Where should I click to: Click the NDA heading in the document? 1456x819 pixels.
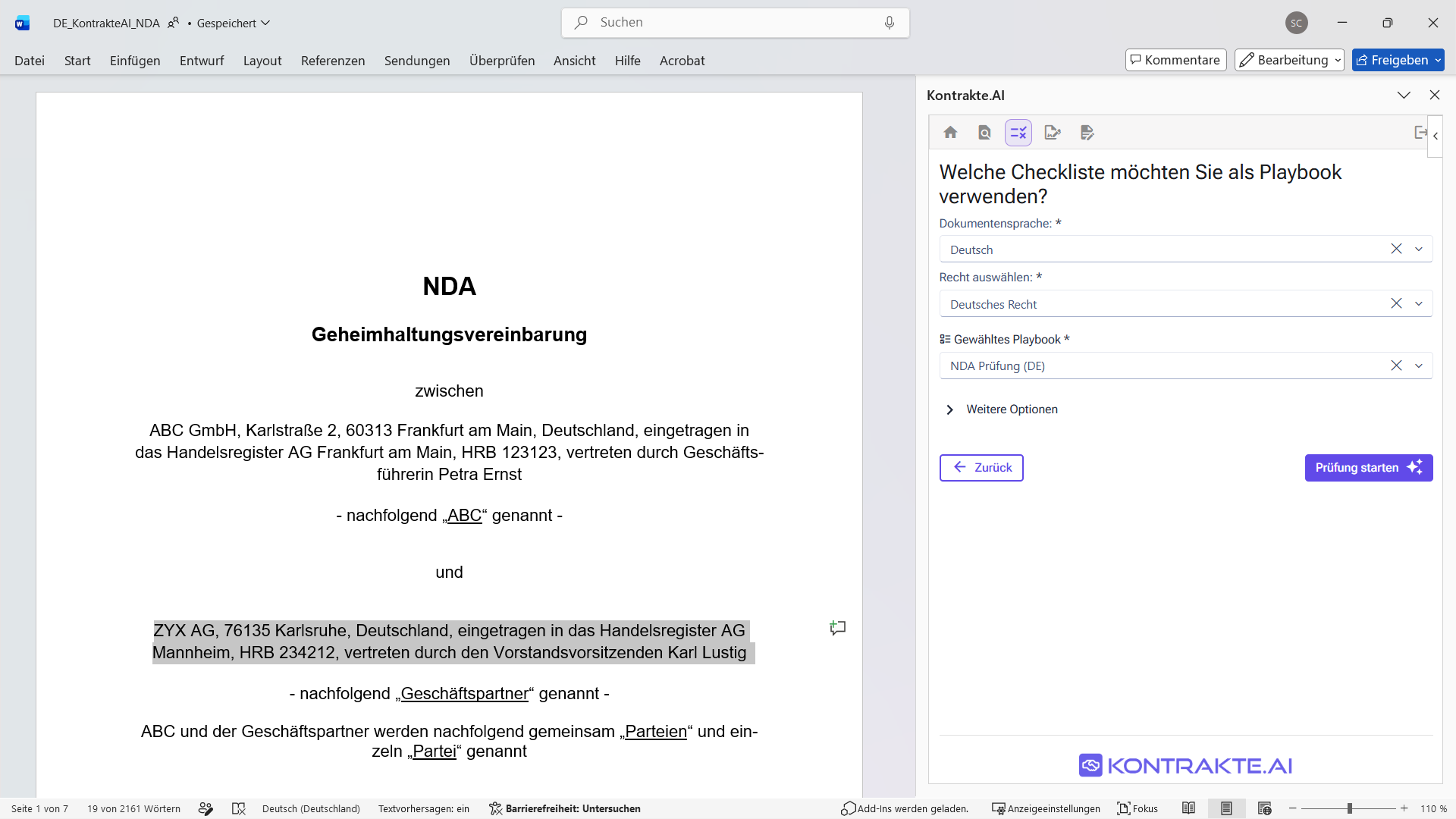(x=449, y=286)
